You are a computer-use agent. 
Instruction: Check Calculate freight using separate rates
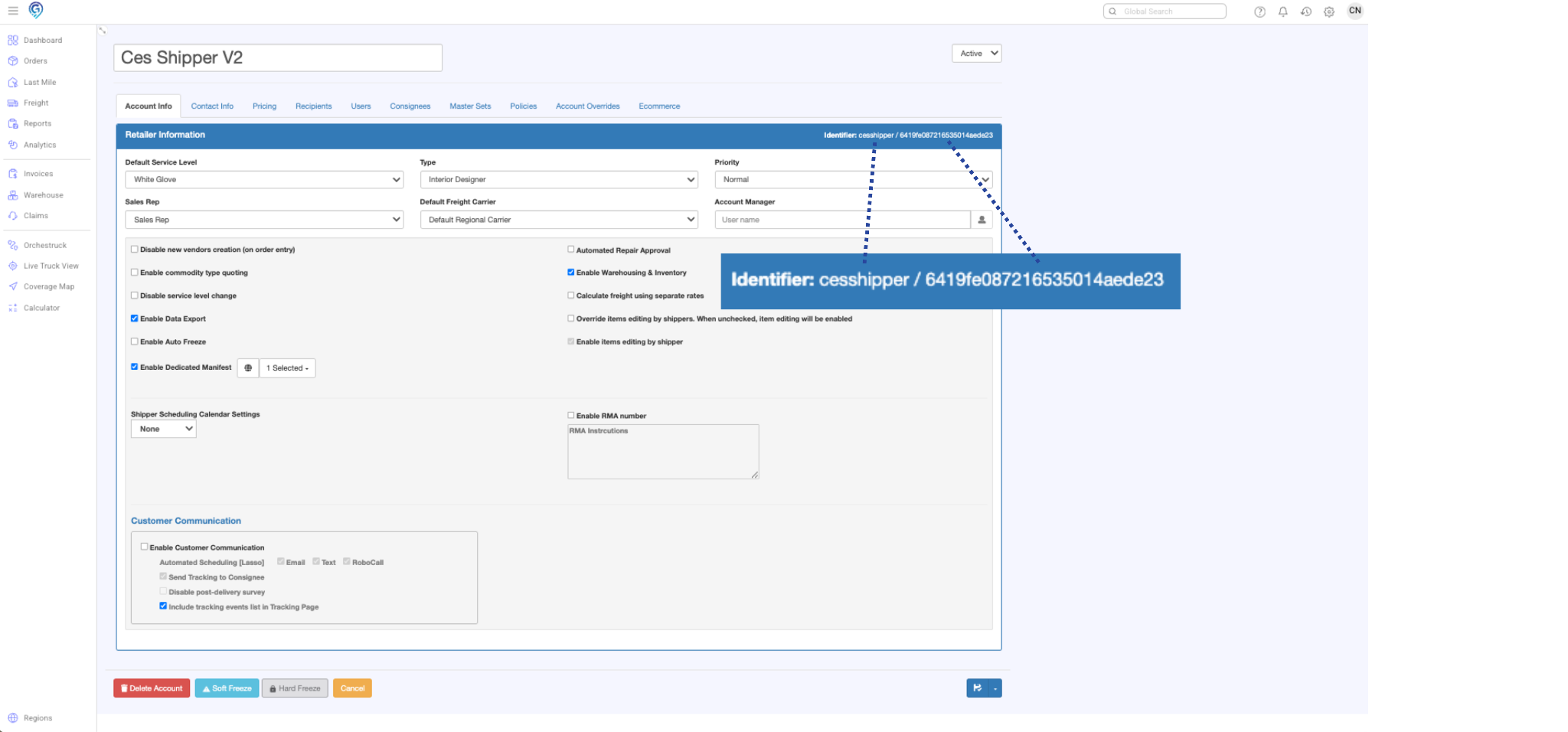(x=570, y=295)
